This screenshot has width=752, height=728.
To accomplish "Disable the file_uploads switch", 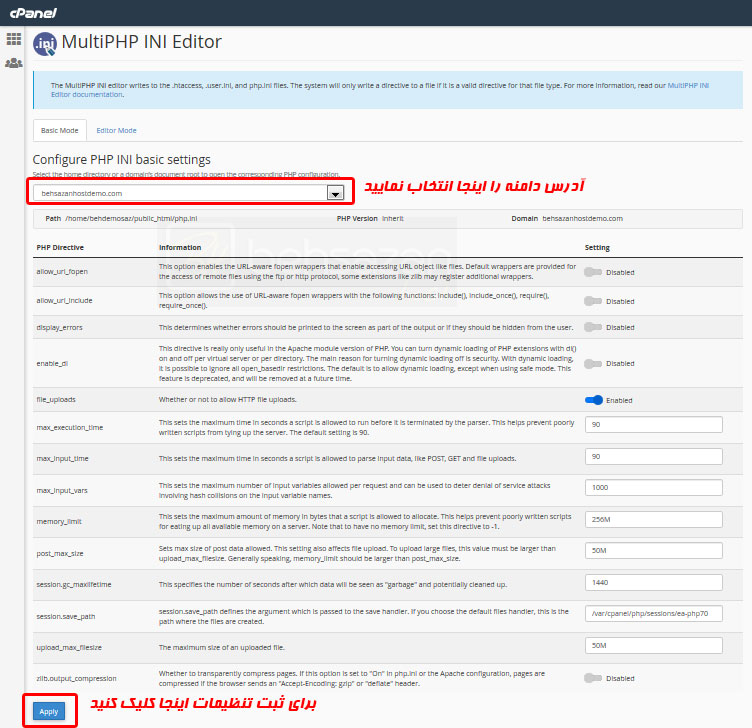I will (594, 400).
